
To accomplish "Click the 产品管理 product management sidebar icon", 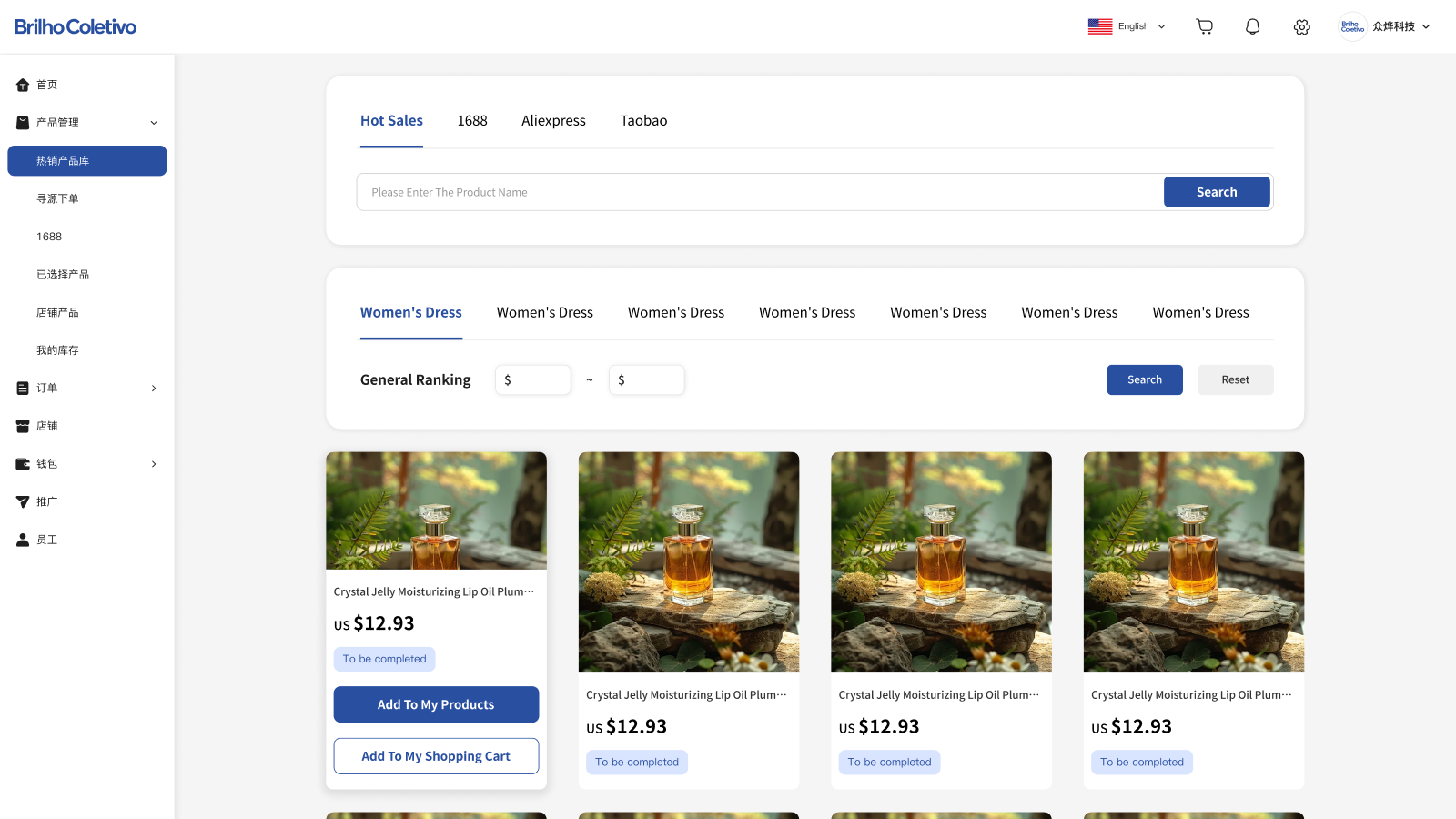I will pos(22,122).
